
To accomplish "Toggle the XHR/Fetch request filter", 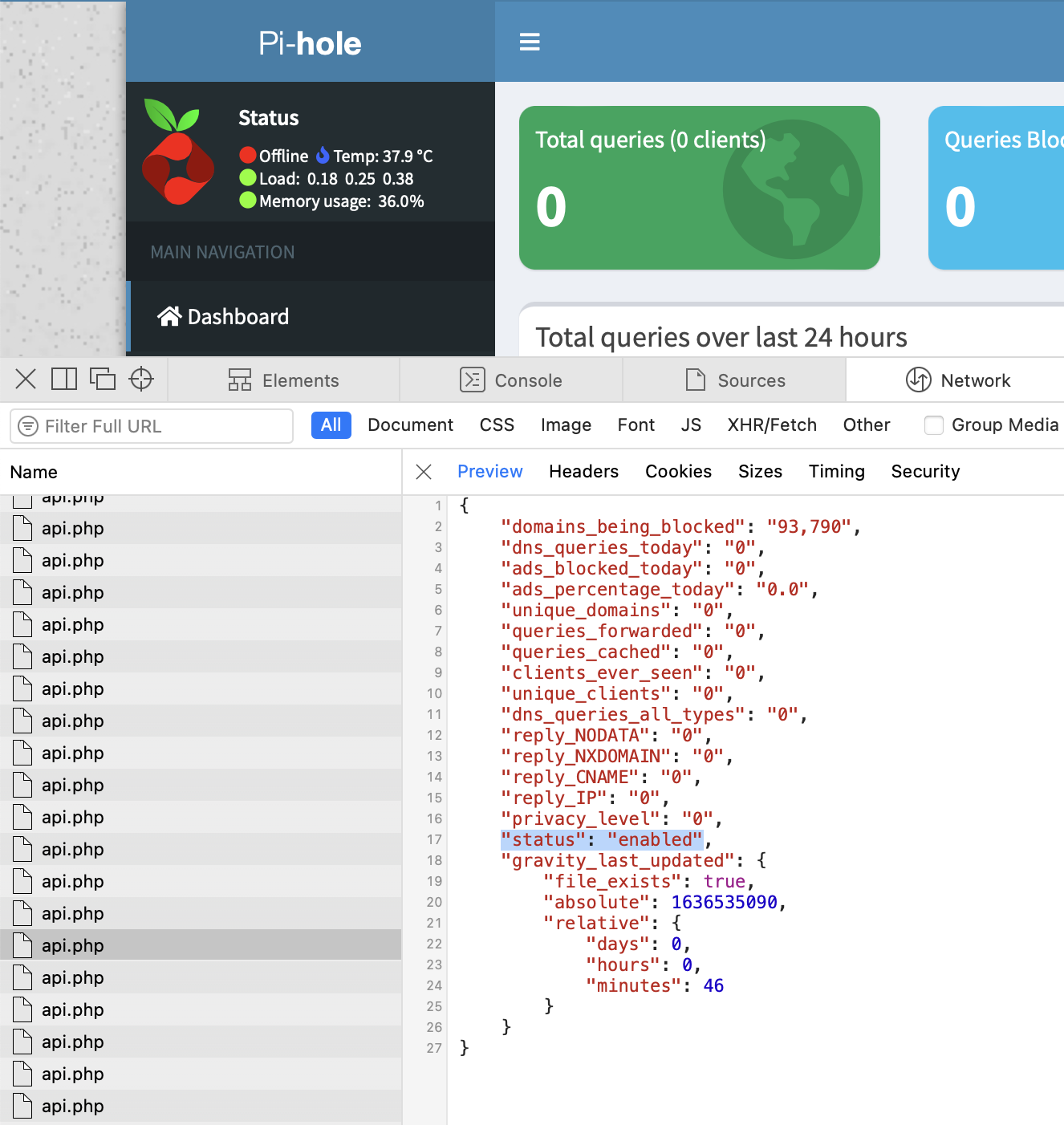I will 772,425.
